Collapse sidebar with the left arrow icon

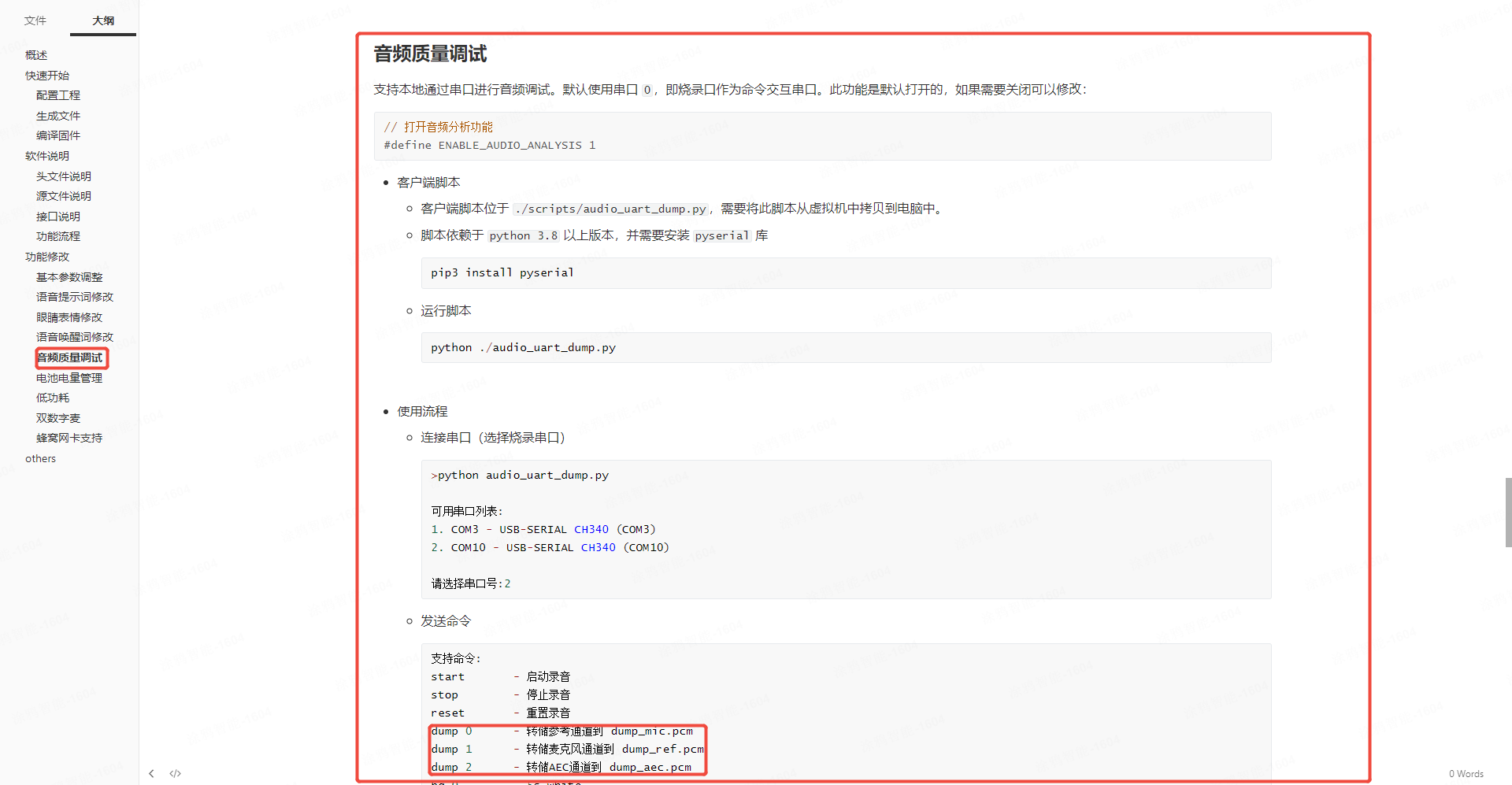[x=151, y=773]
